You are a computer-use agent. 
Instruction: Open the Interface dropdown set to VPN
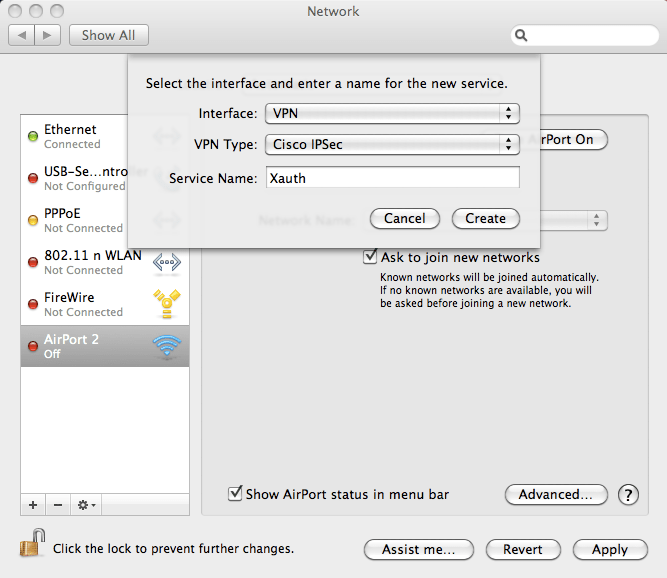pyautogui.click(x=392, y=114)
